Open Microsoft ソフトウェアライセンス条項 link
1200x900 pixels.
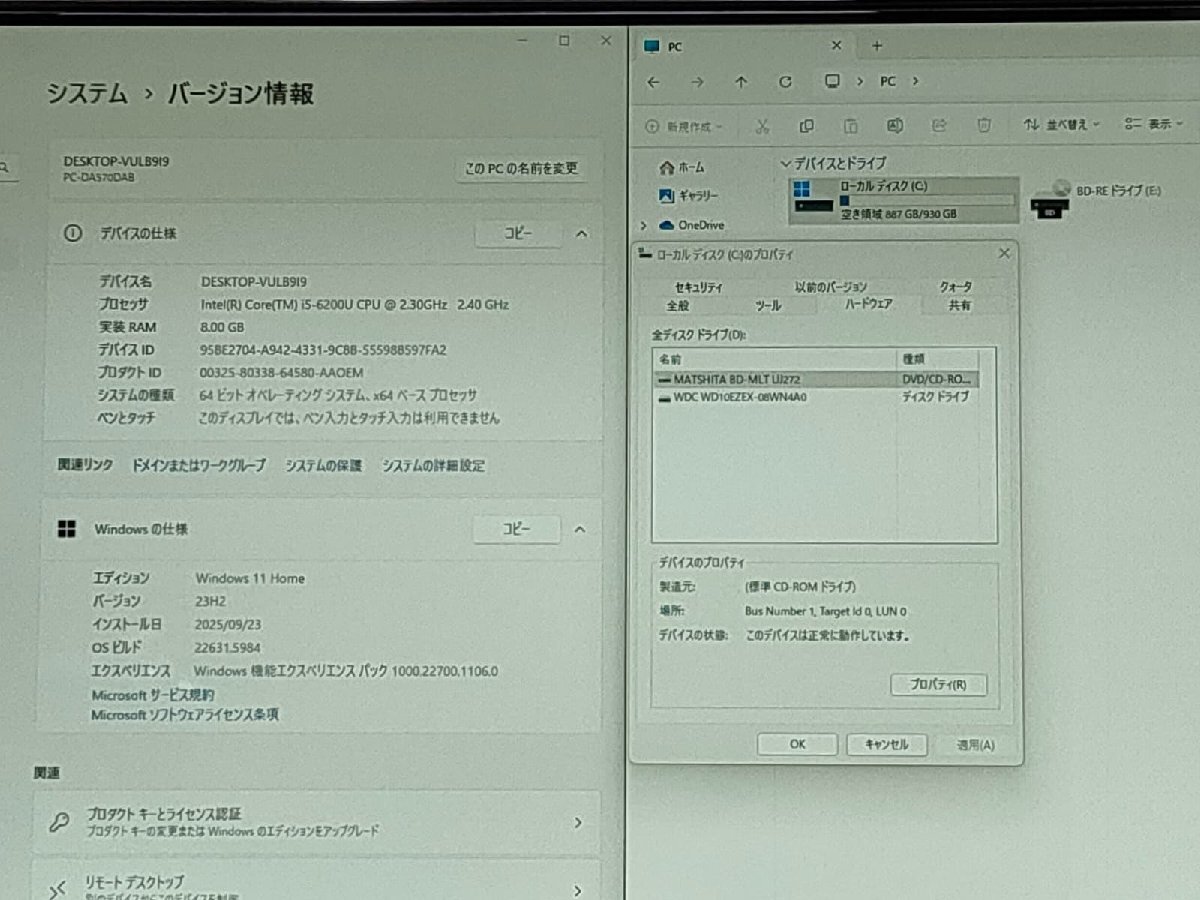point(185,715)
